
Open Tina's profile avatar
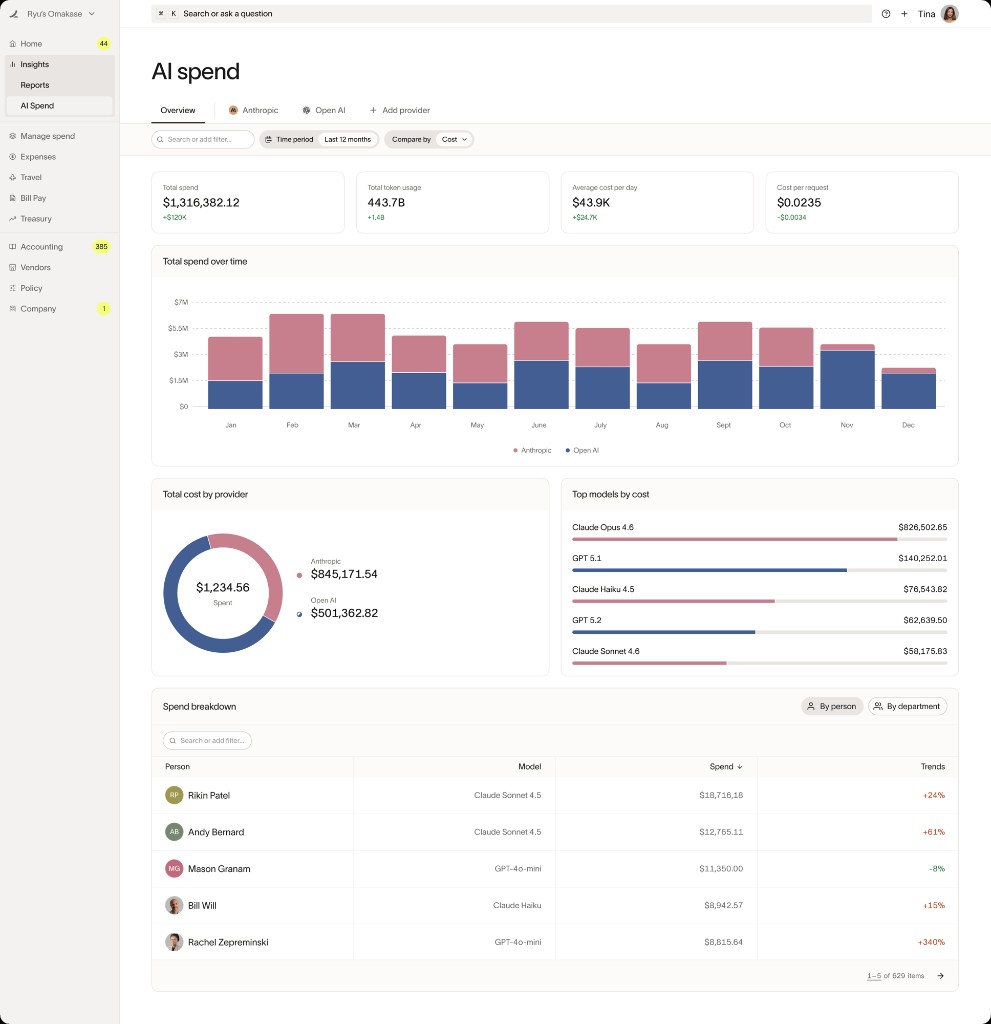pos(949,14)
